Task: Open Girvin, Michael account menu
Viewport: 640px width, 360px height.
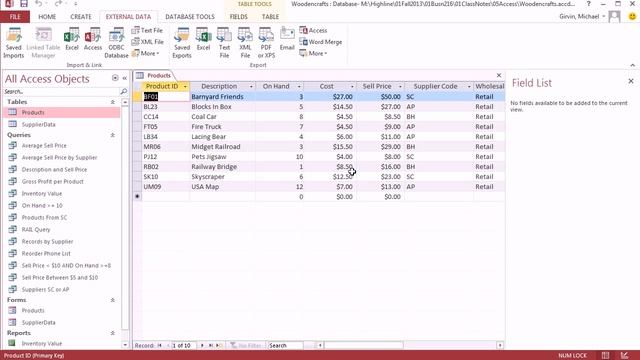Action: click(x=582, y=16)
